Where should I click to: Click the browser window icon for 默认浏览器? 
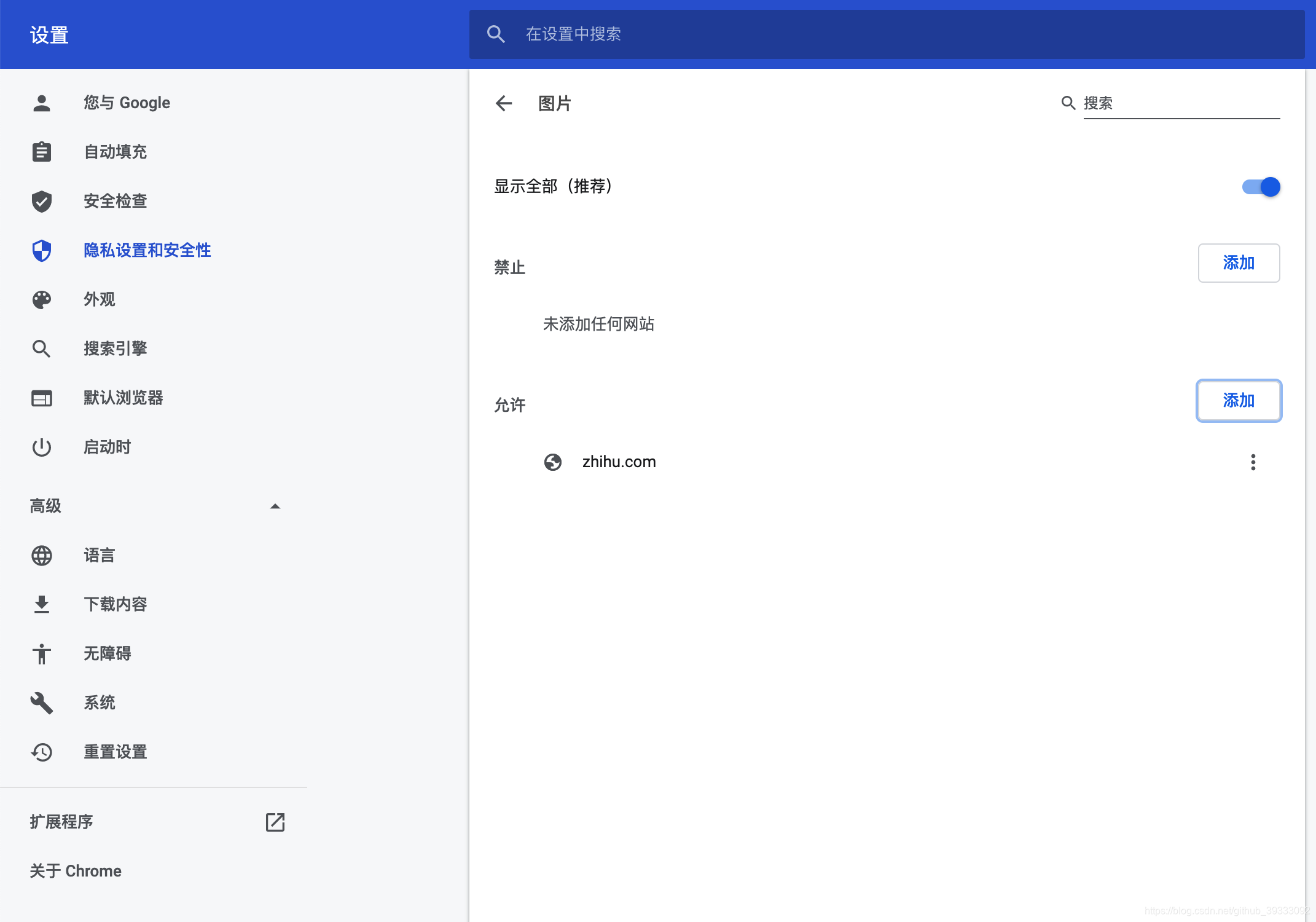pyautogui.click(x=42, y=398)
